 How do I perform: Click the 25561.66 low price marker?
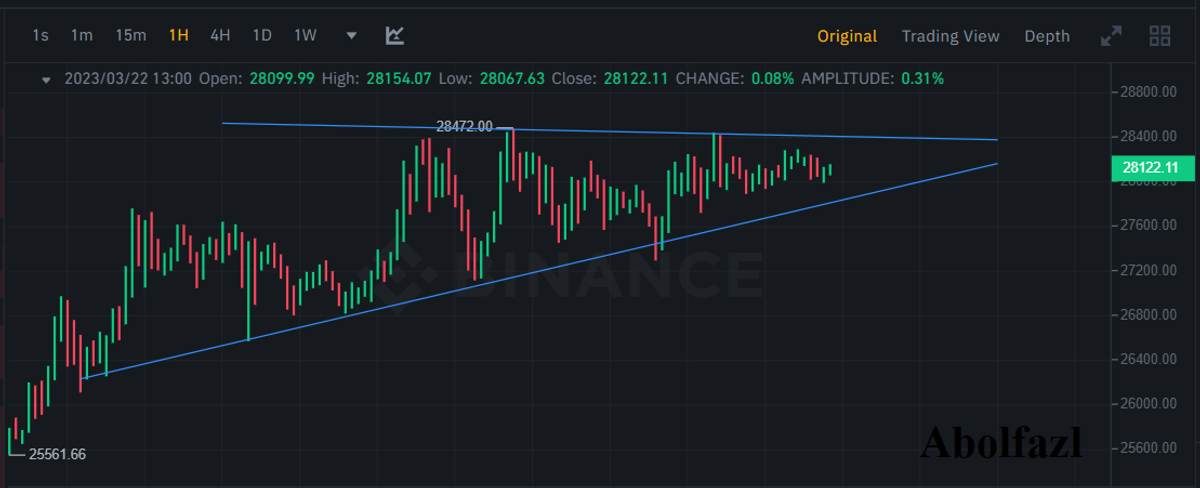(57, 454)
